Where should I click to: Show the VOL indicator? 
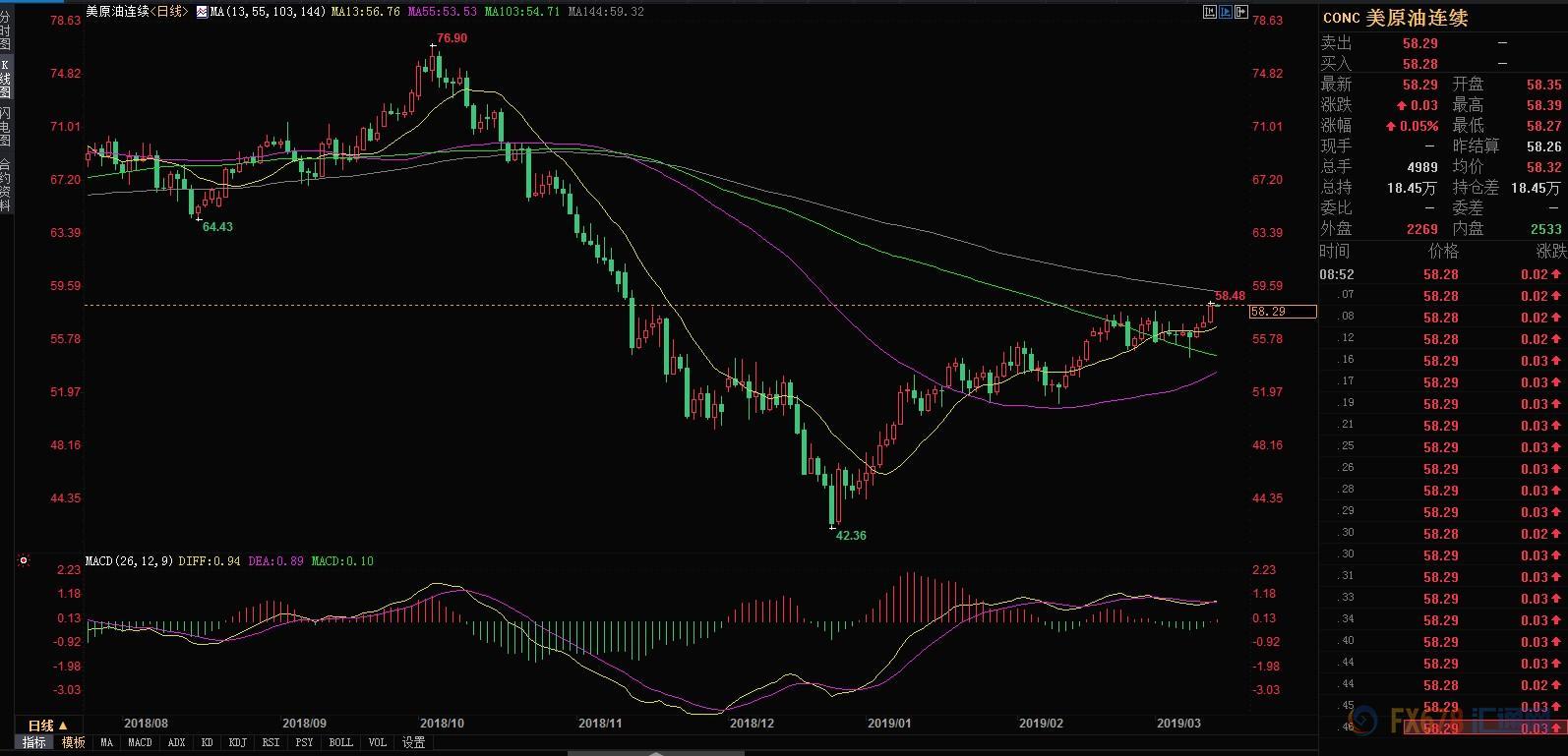pos(378,742)
